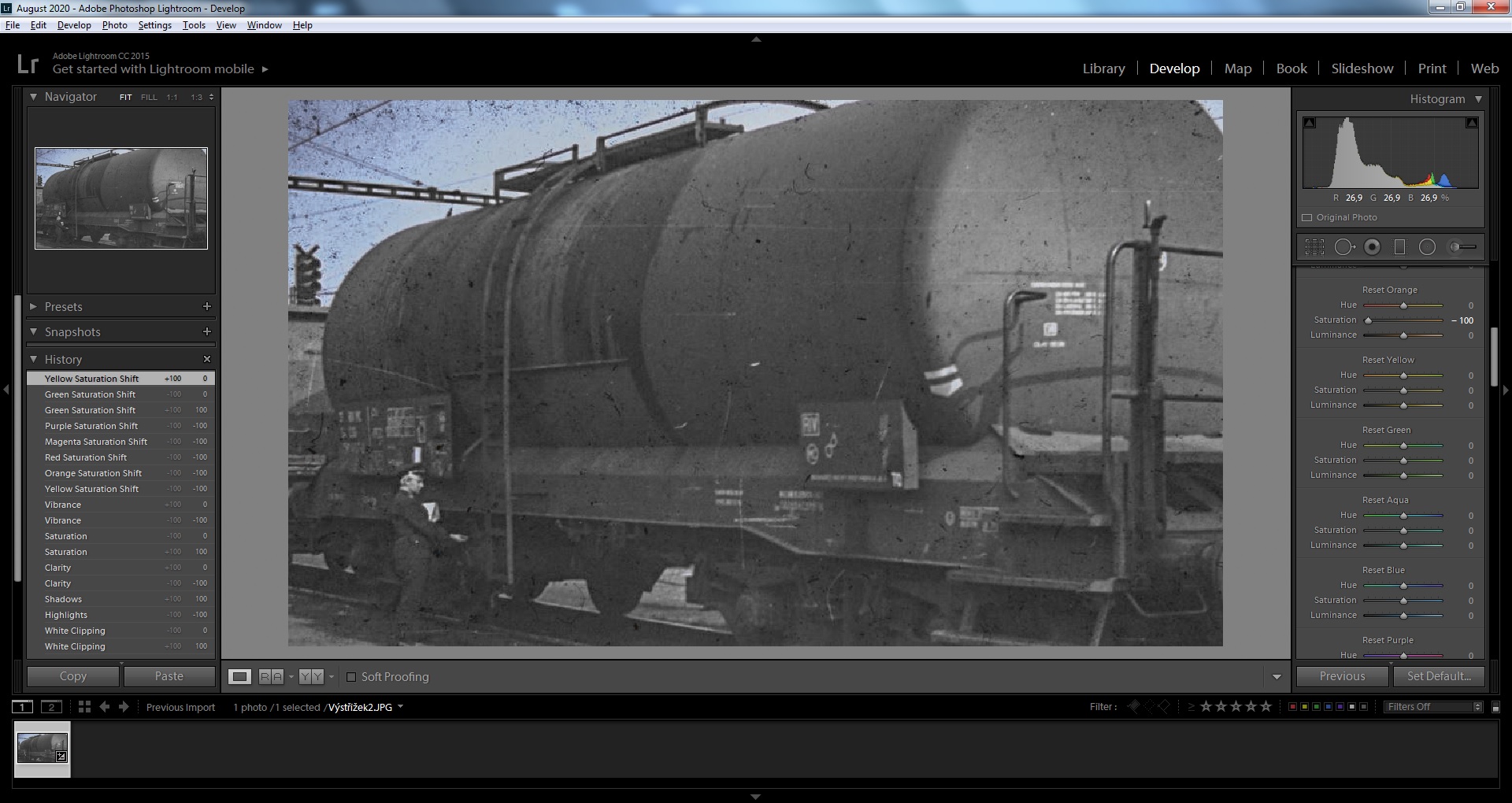
Task: Add a new snapshot with plus icon
Action: 207,331
